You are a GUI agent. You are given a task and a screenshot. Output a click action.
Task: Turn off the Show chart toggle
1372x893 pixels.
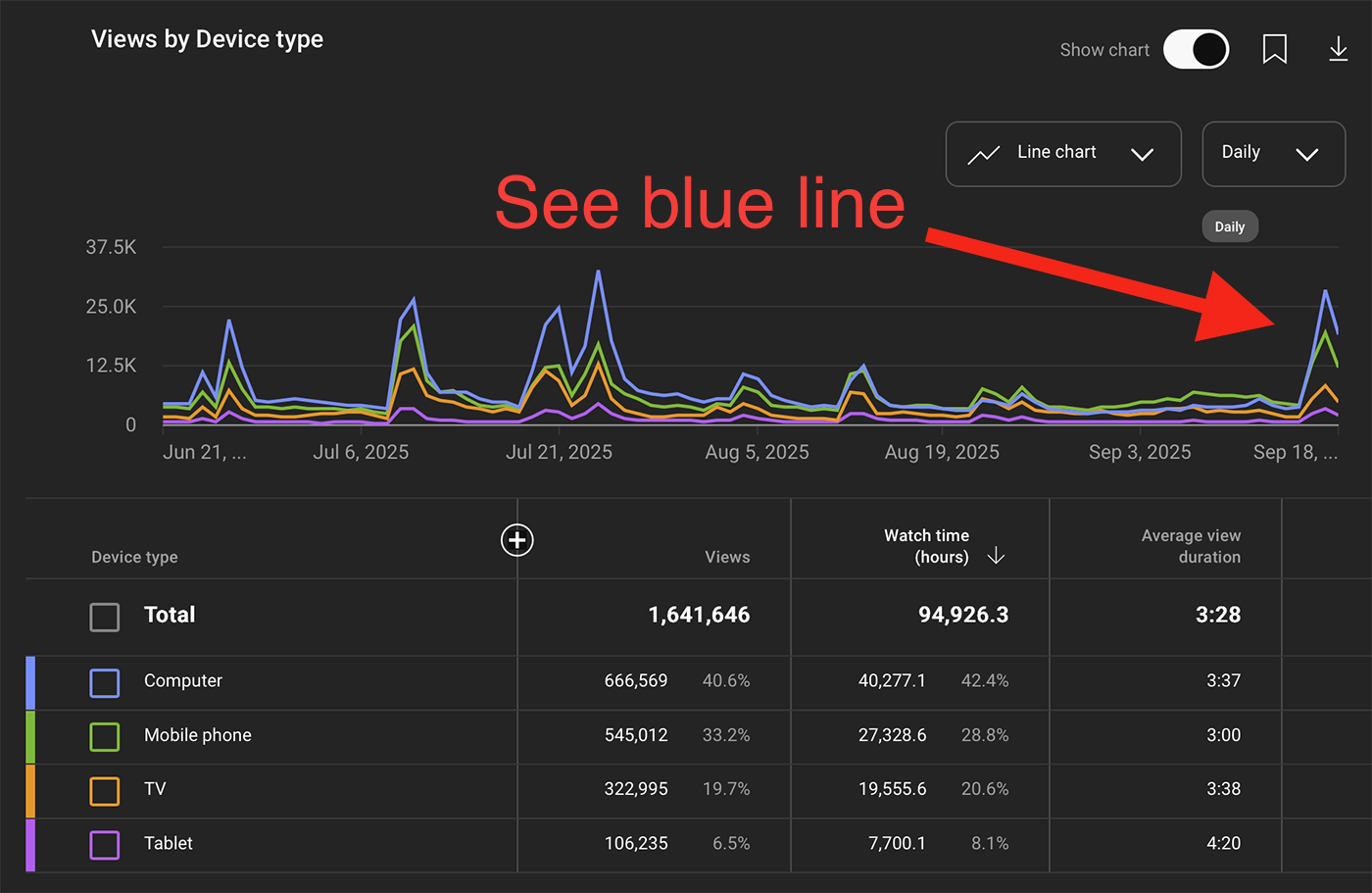pyautogui.click(x=1196, y=49)
